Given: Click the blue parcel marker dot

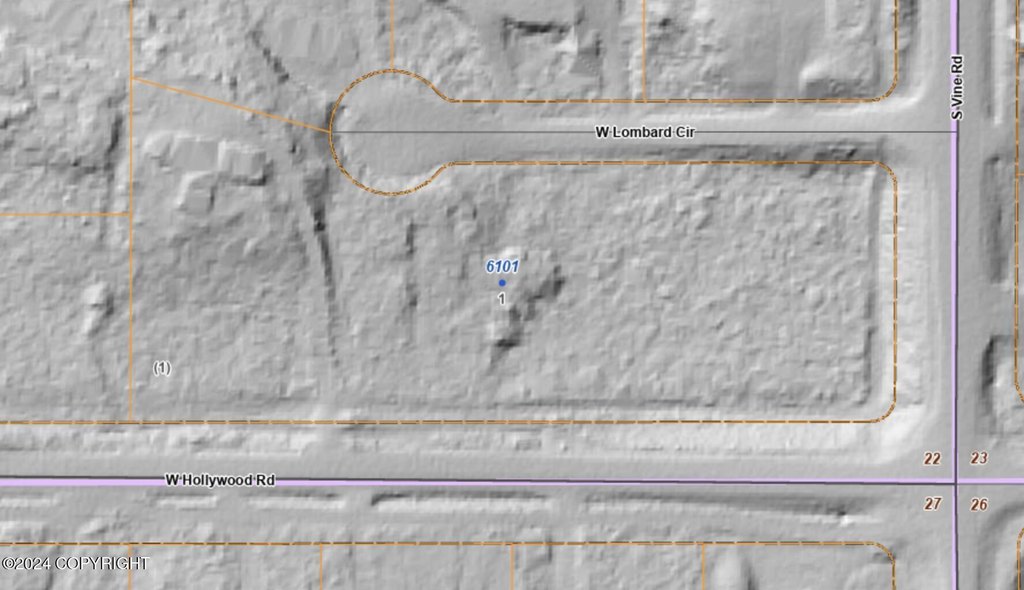Looking at the screenshot, I should [x=502, y=283].
